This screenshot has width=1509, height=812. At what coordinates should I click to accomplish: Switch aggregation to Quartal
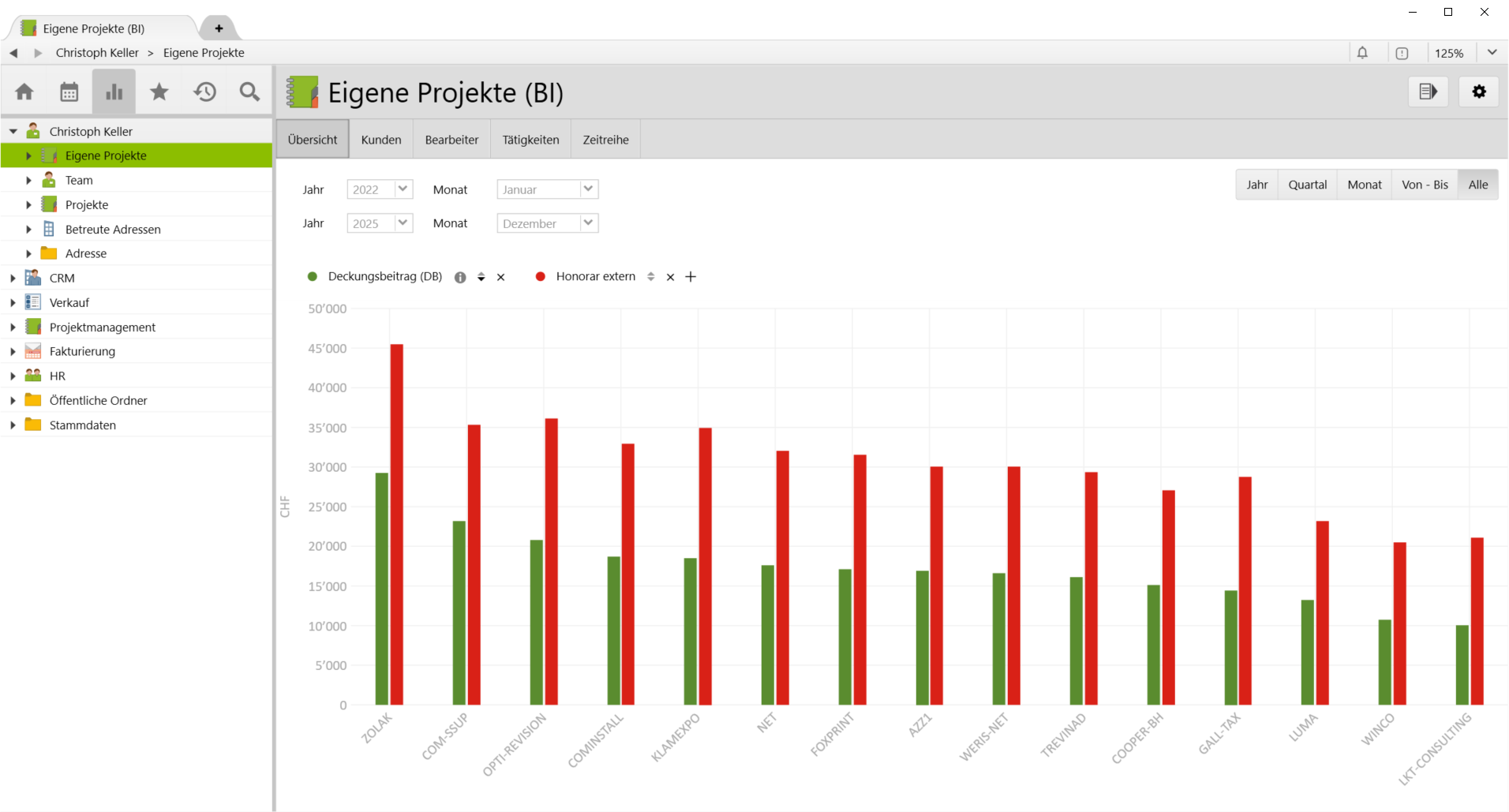(x=1307, y=184)
